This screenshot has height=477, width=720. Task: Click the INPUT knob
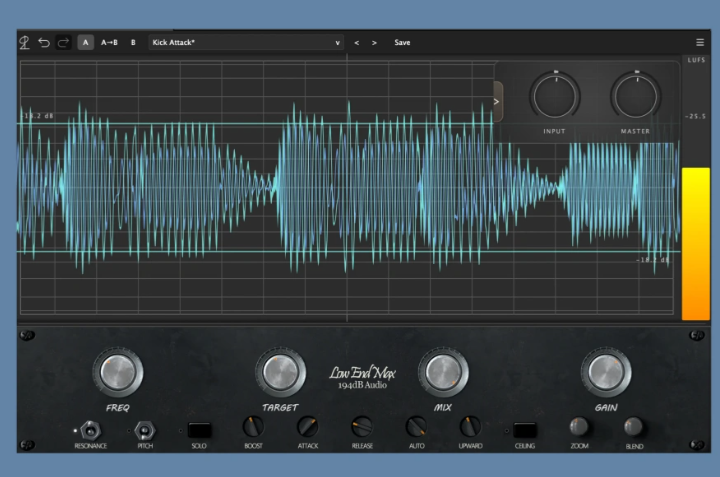[x=555, y=96]
